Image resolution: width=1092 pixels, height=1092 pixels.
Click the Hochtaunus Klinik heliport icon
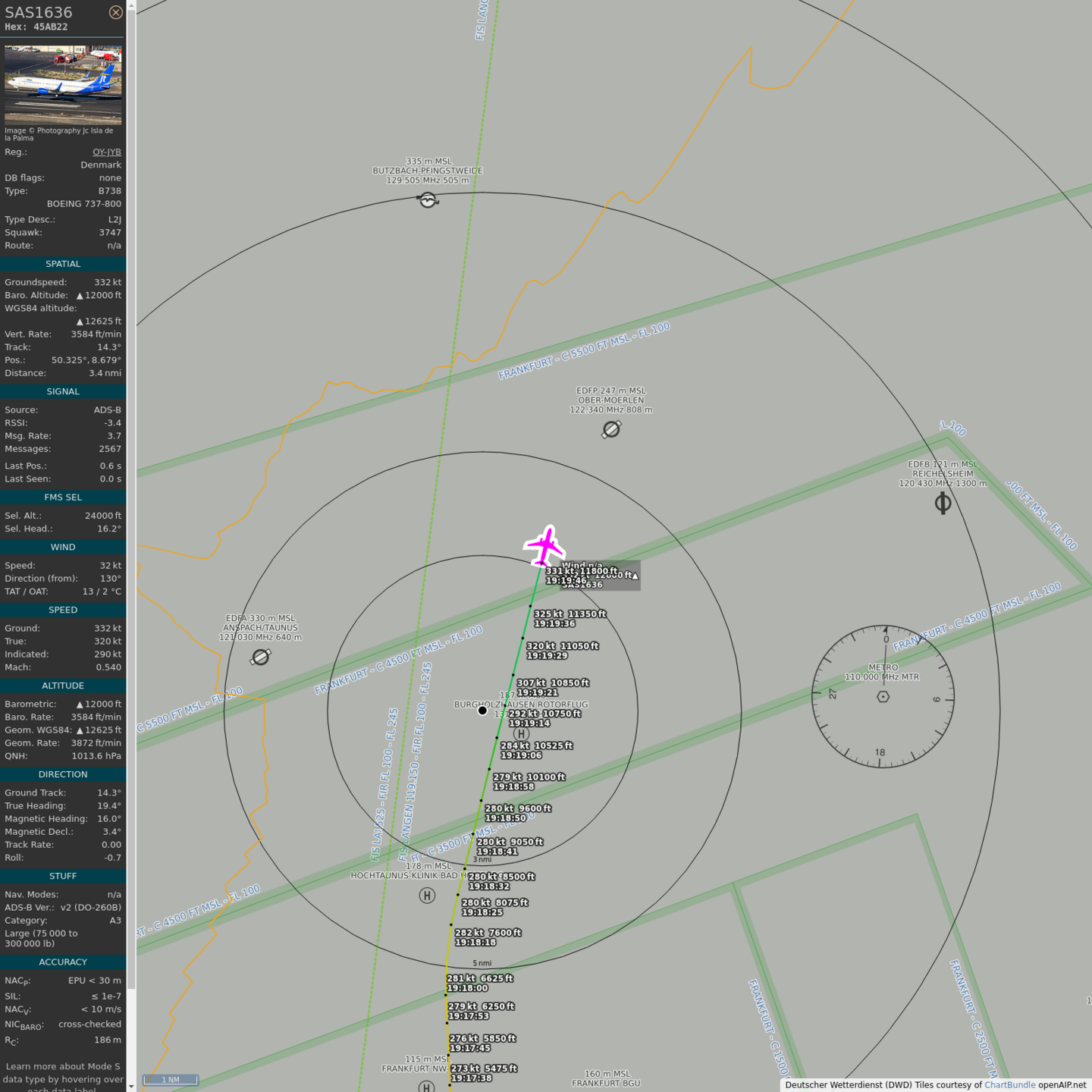click(x=427, y=896)
